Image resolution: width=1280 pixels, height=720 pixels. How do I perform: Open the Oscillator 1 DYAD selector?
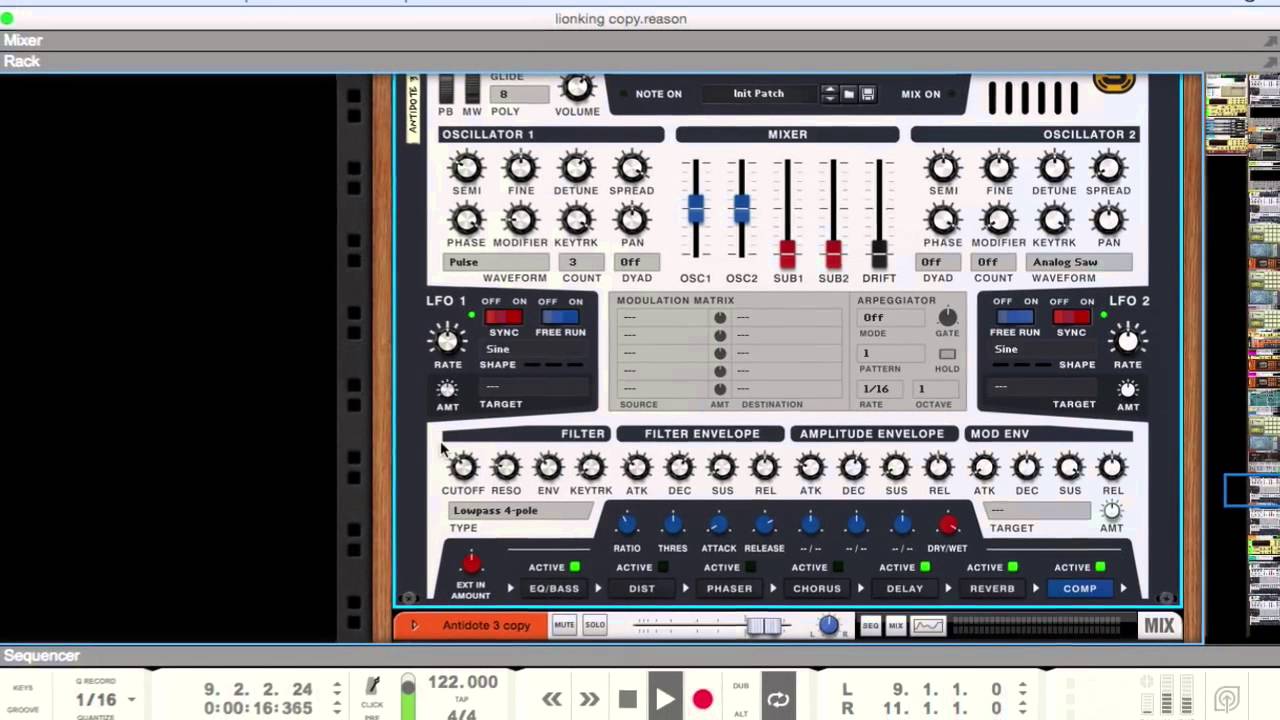tap(637, 262)
